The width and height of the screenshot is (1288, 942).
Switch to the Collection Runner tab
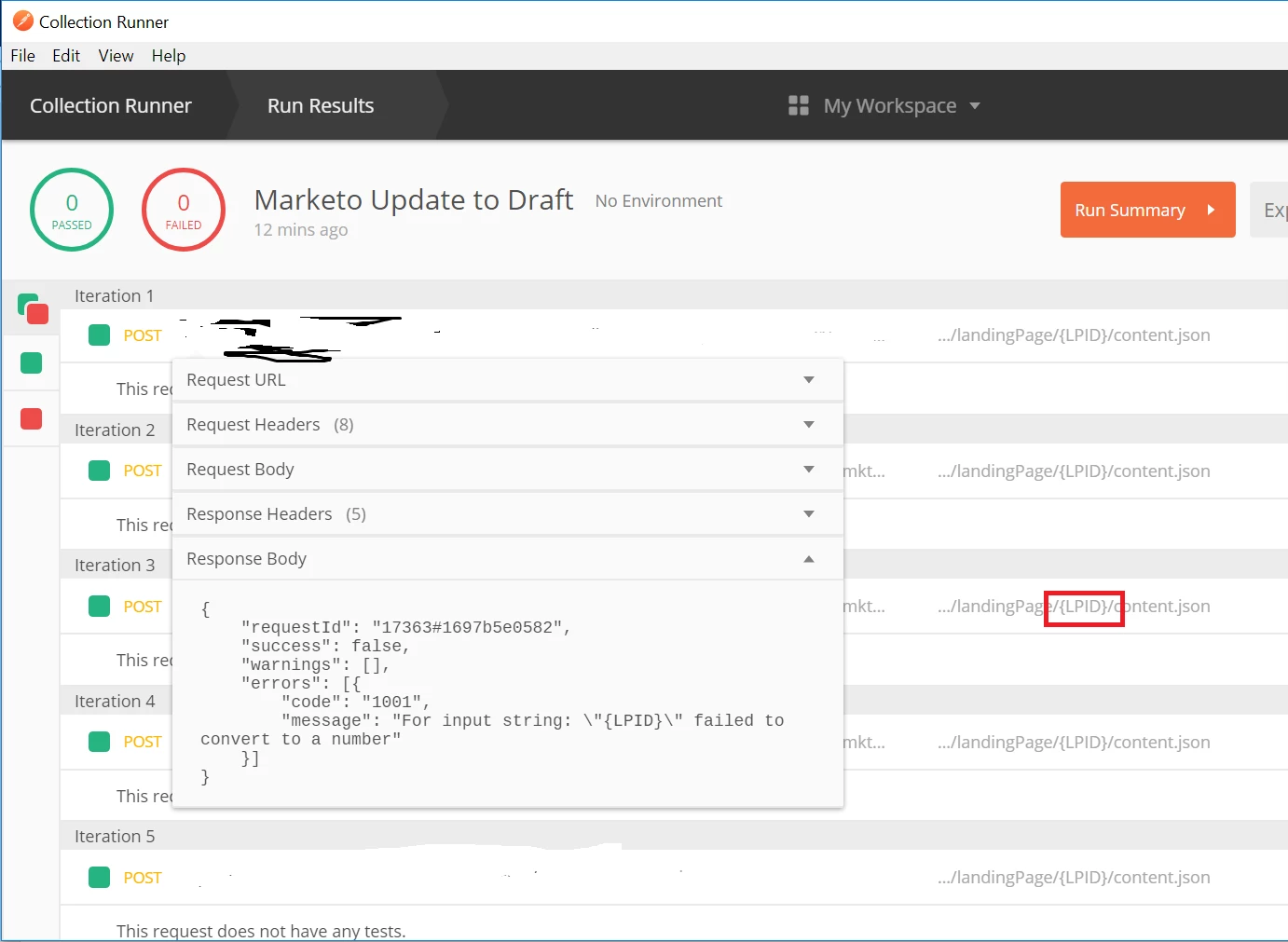[111, 105]
